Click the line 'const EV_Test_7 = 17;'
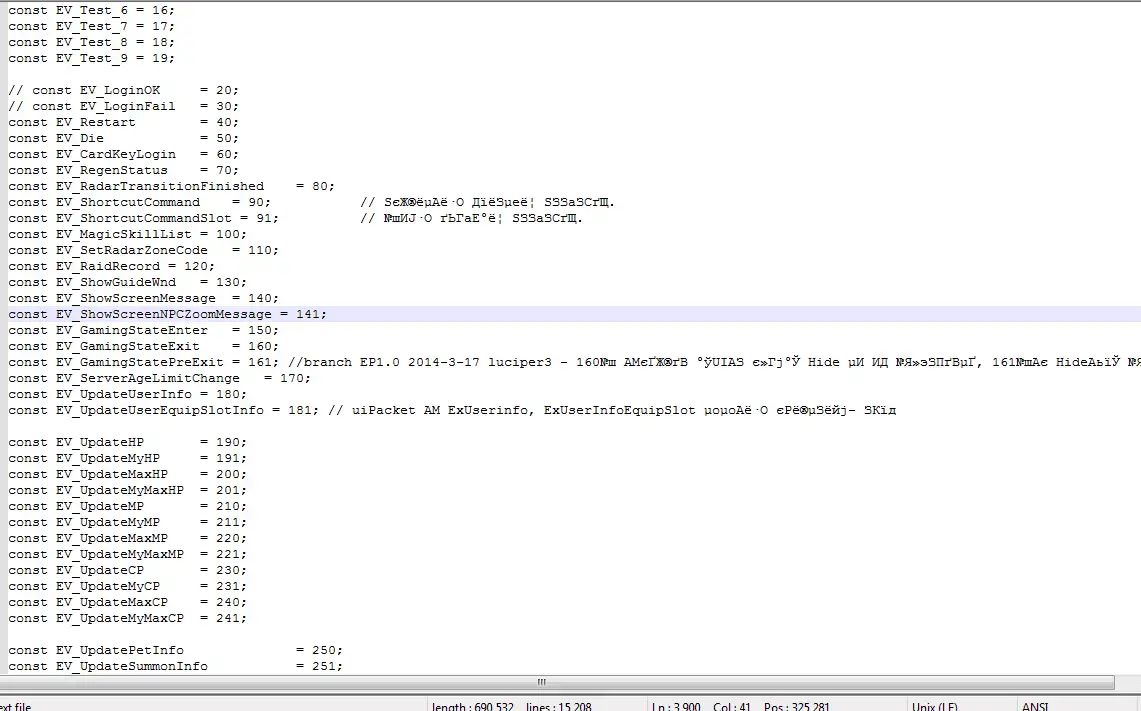The height and width of the screenshot is (711, 1141). 91,26
